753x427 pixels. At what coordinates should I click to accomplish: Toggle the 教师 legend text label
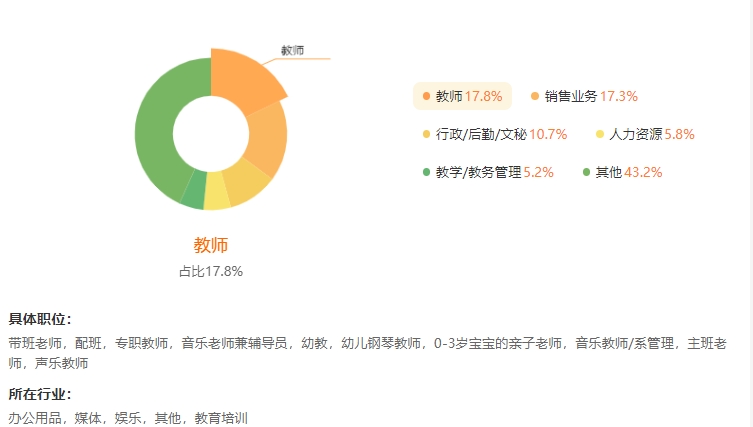point(449,97)
